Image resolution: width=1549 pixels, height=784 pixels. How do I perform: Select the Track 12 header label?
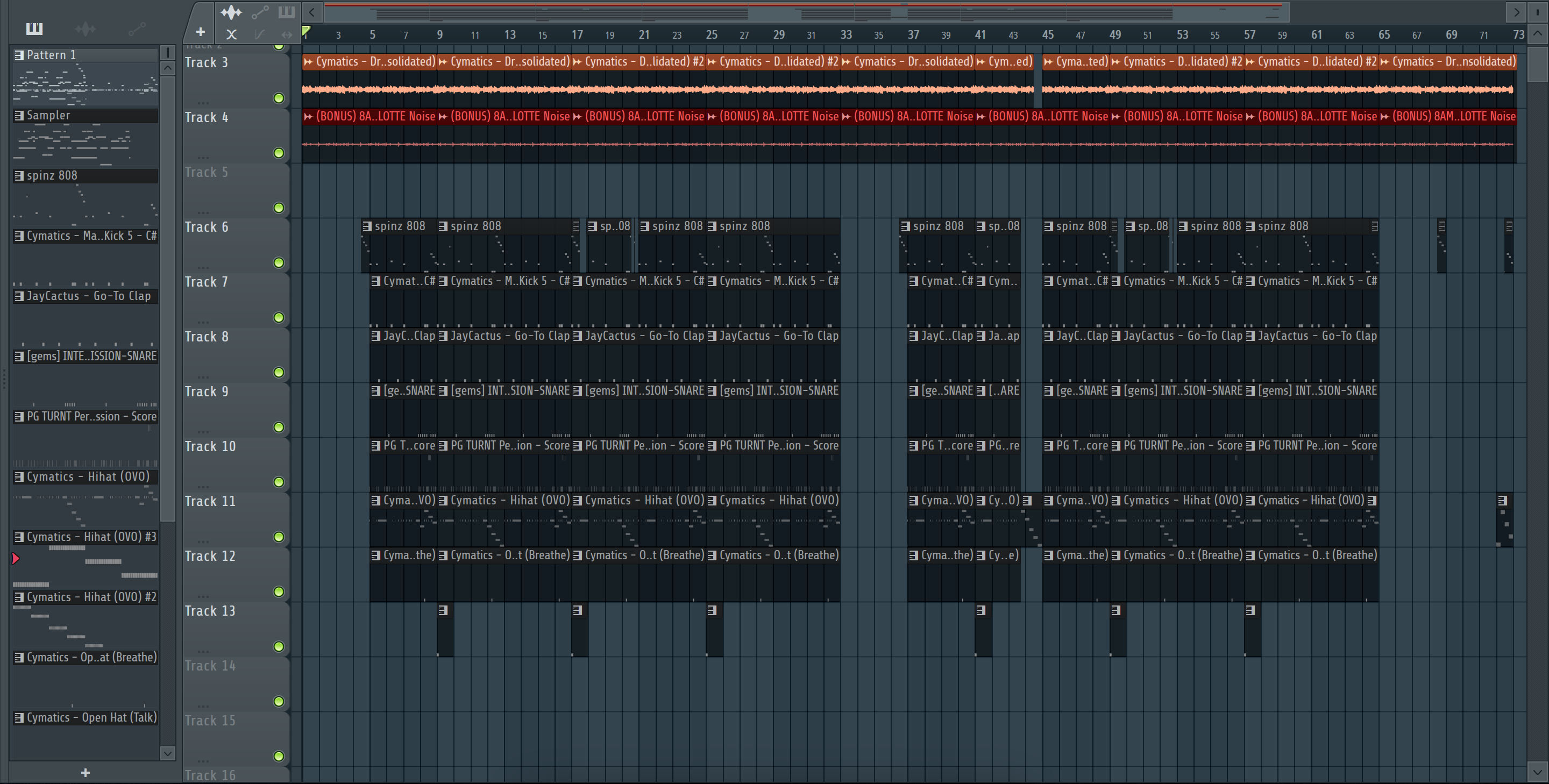coord(210,556)
